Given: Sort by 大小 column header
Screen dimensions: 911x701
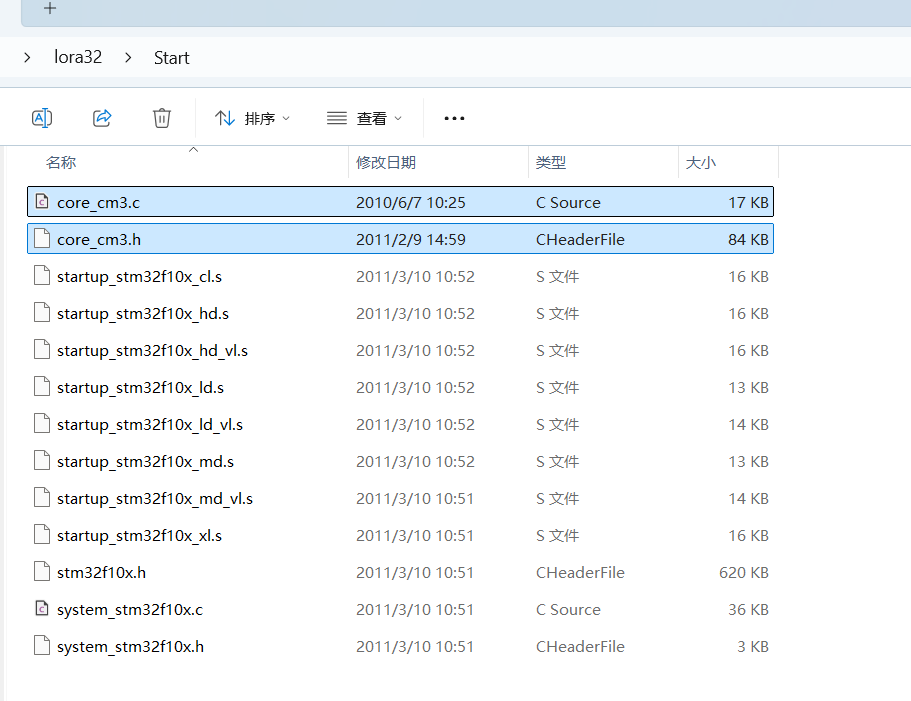Looking at the screenshot, I should [701, 163].
